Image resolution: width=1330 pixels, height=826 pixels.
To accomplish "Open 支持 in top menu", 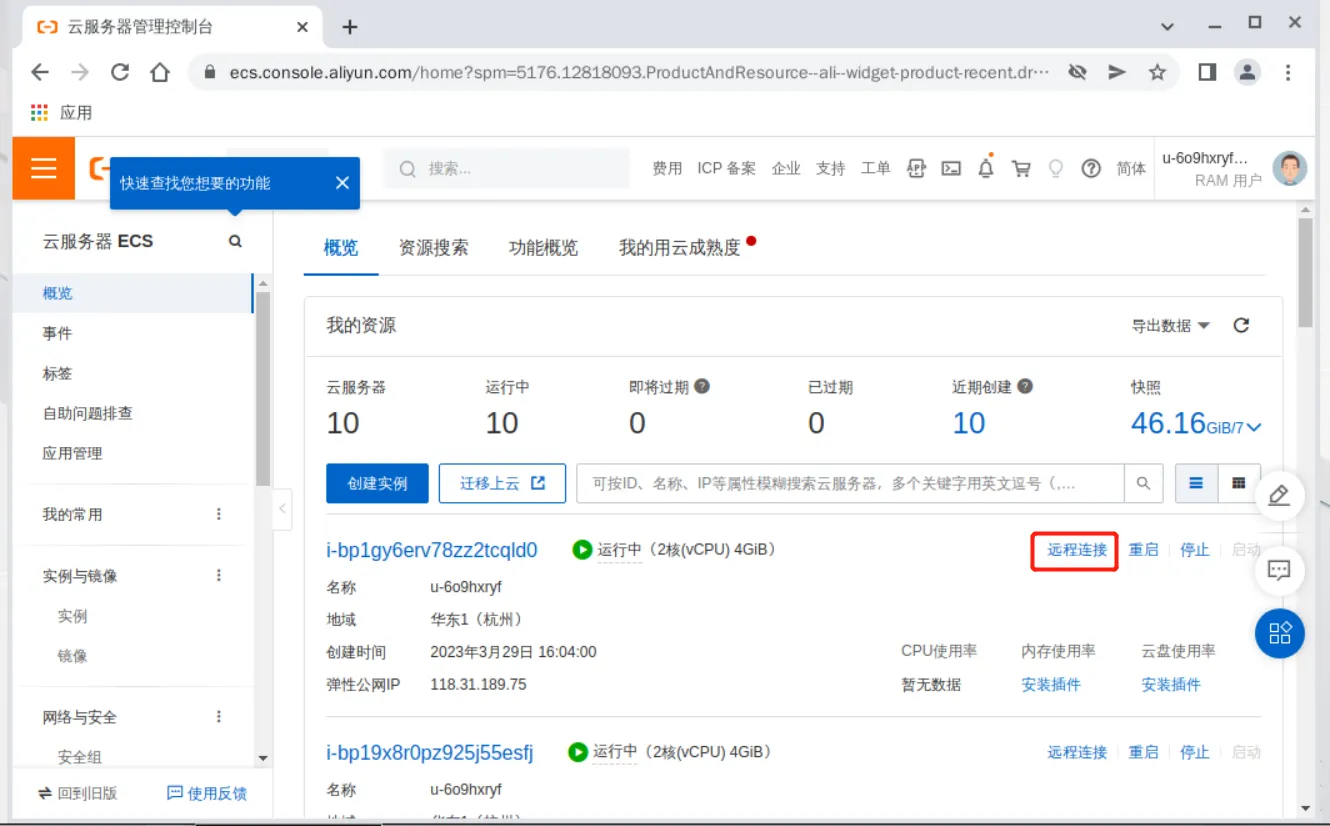I will [x=830, y=168].
